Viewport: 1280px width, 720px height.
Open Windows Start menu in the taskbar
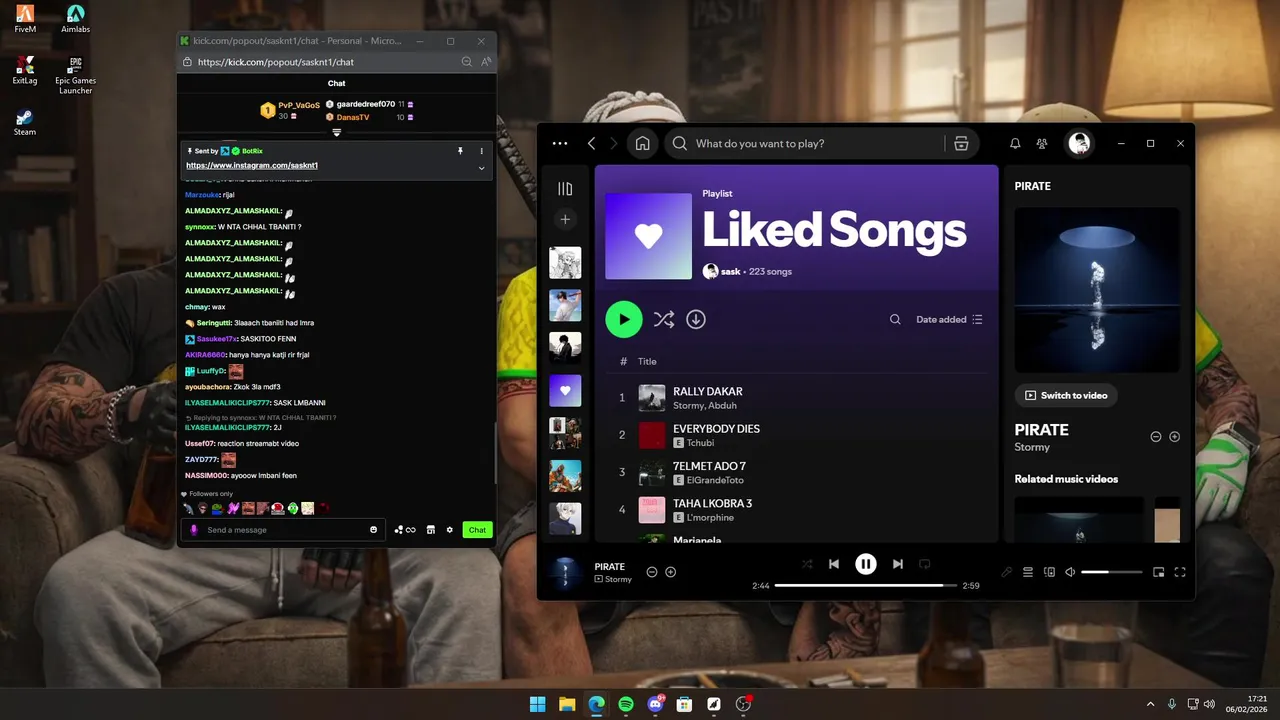537,704
